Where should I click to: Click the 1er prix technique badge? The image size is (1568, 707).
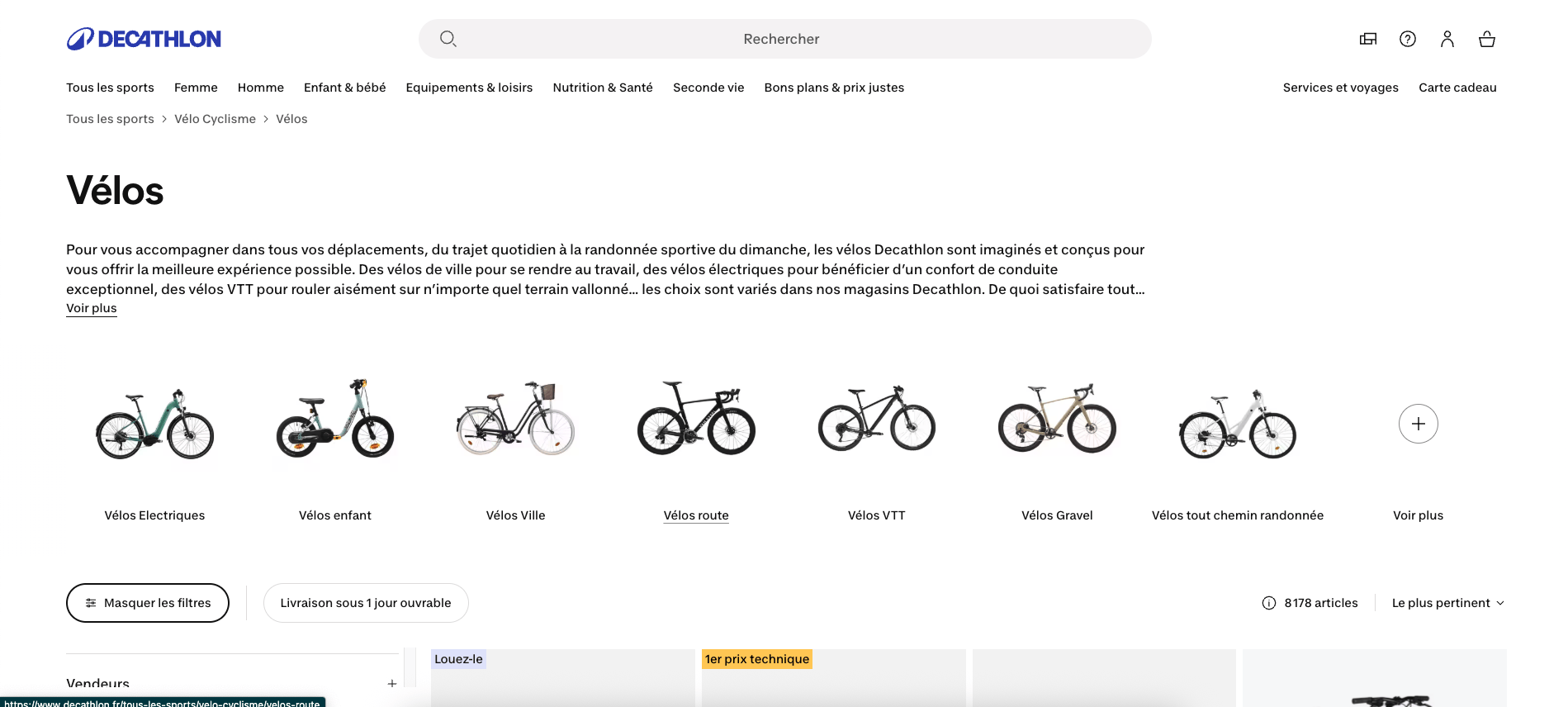click(757, 659)
